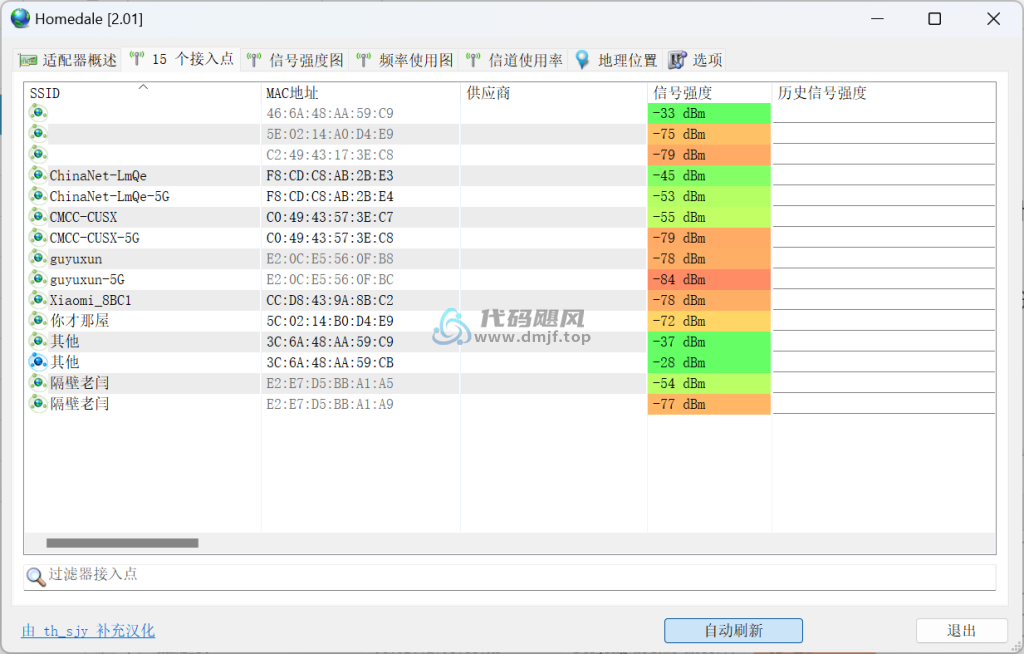Click the icon of 其他 row 3C:6A:48:AA:59:C9
Screen dimensions: 1024x654
click(39, 341)
